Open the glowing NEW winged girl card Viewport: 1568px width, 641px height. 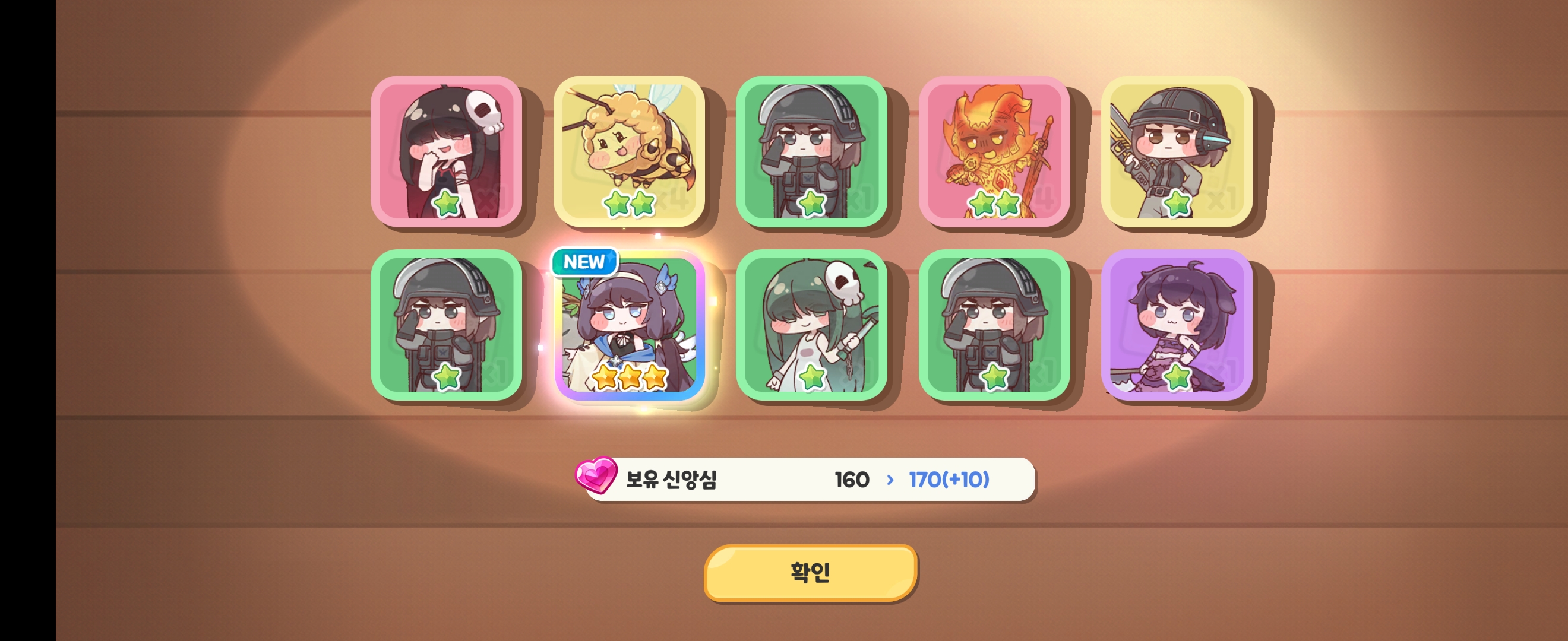tap(629, 325)
